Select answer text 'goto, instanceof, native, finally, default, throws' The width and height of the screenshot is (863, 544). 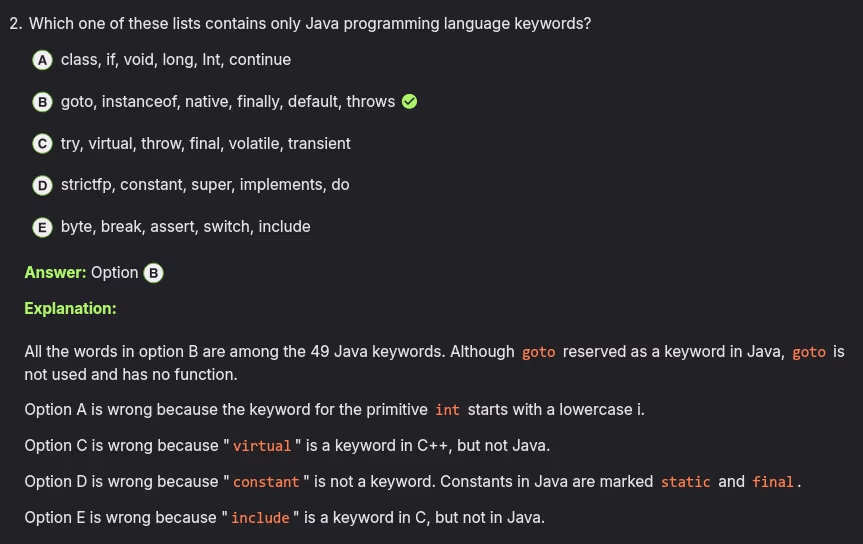[x=228, y=102]
